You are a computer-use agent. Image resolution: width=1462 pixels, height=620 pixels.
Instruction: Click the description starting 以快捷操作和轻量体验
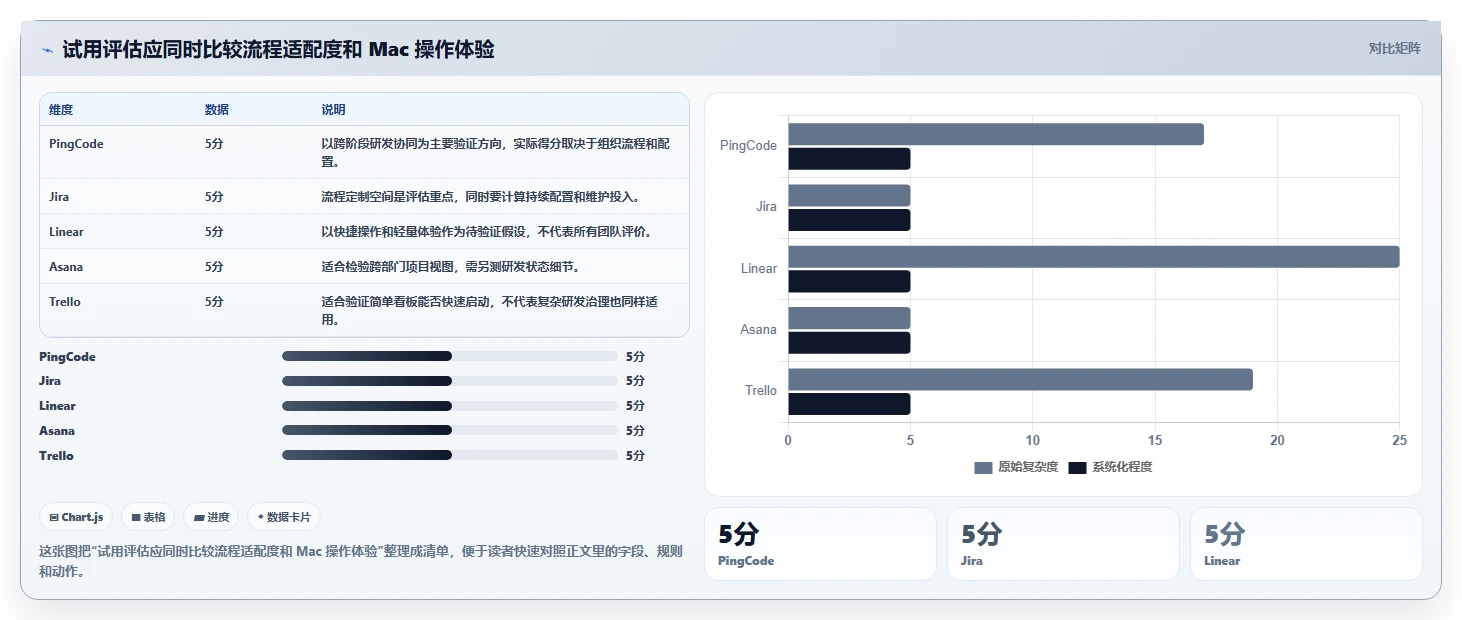[x=487, y=232]
